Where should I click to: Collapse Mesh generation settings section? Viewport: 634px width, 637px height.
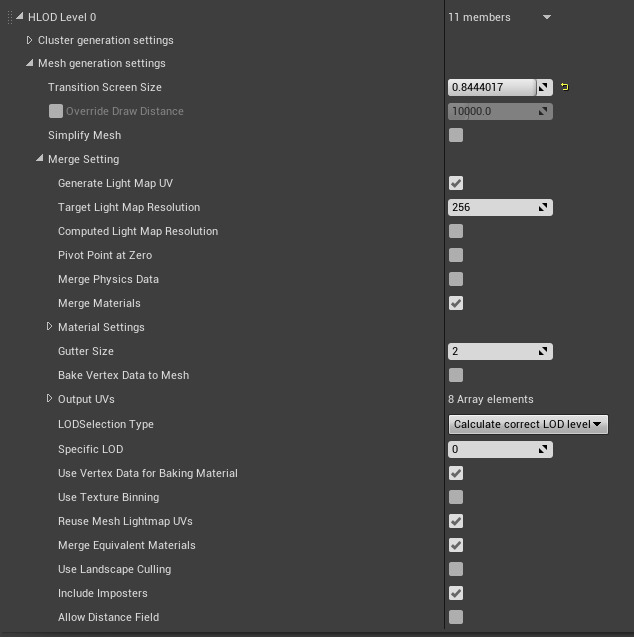pyautogui.click(x=30, y=63)
